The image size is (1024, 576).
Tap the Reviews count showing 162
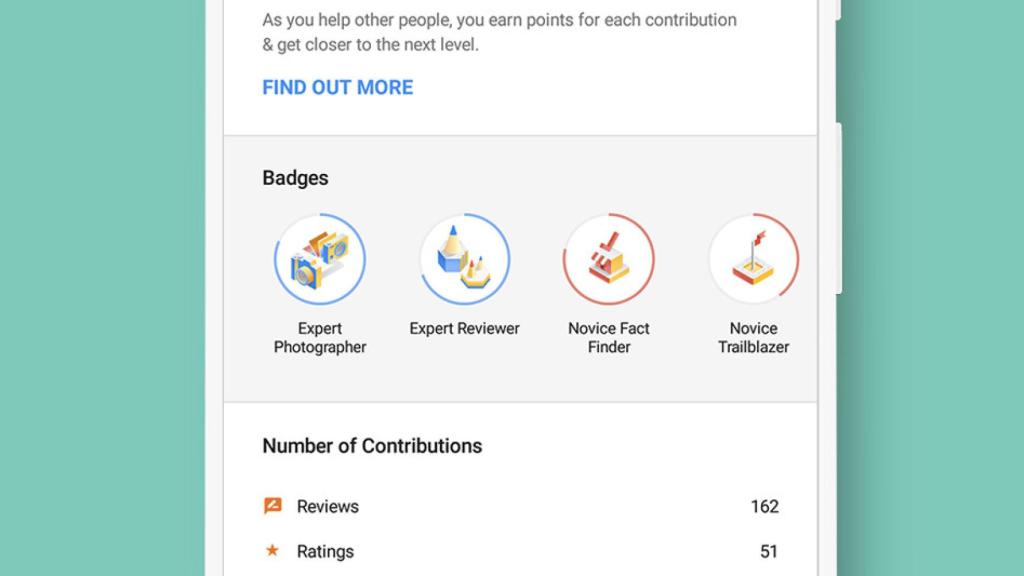point(766,506)
